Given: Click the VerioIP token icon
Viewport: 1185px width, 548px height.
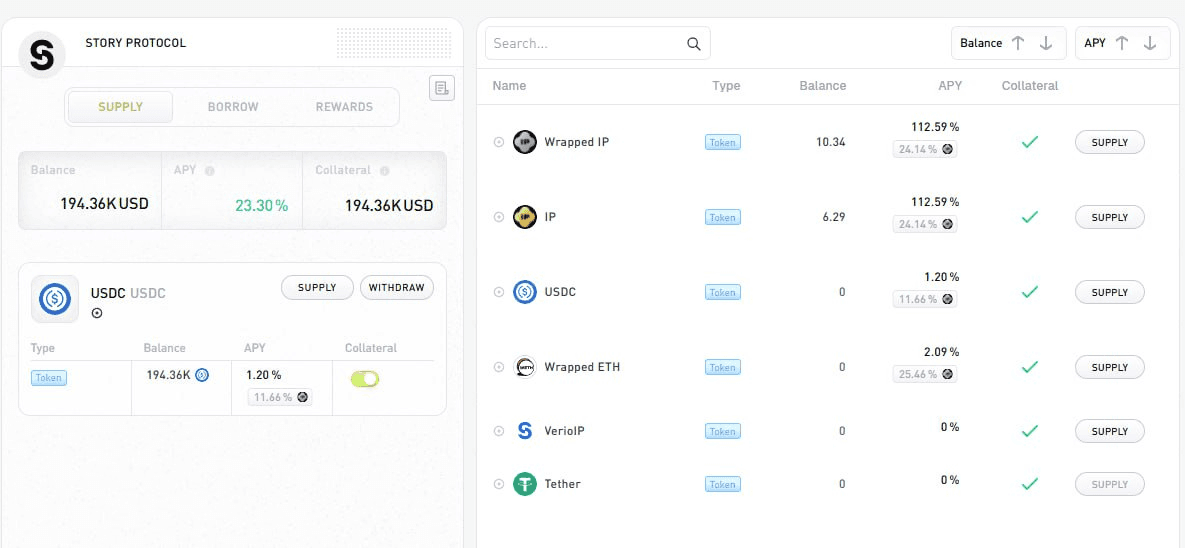Looking at the screenshot, I should [x=524, y=431].
